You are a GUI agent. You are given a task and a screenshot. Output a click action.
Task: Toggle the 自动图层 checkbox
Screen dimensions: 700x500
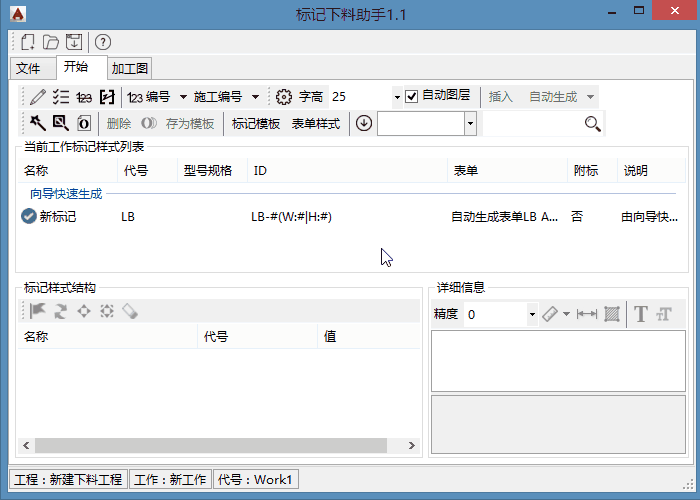pos(411,97)
